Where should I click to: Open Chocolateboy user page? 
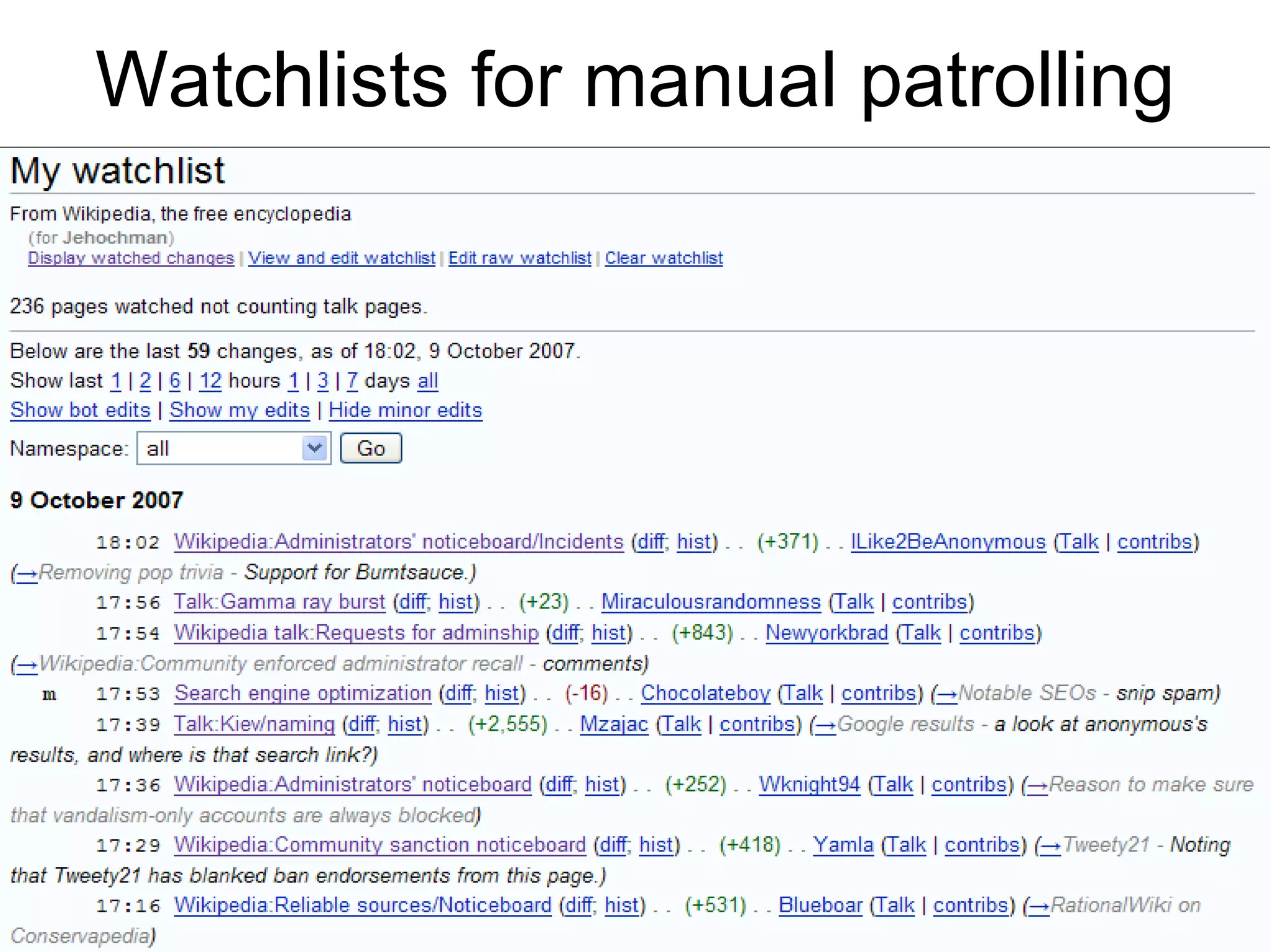[706, 693]
